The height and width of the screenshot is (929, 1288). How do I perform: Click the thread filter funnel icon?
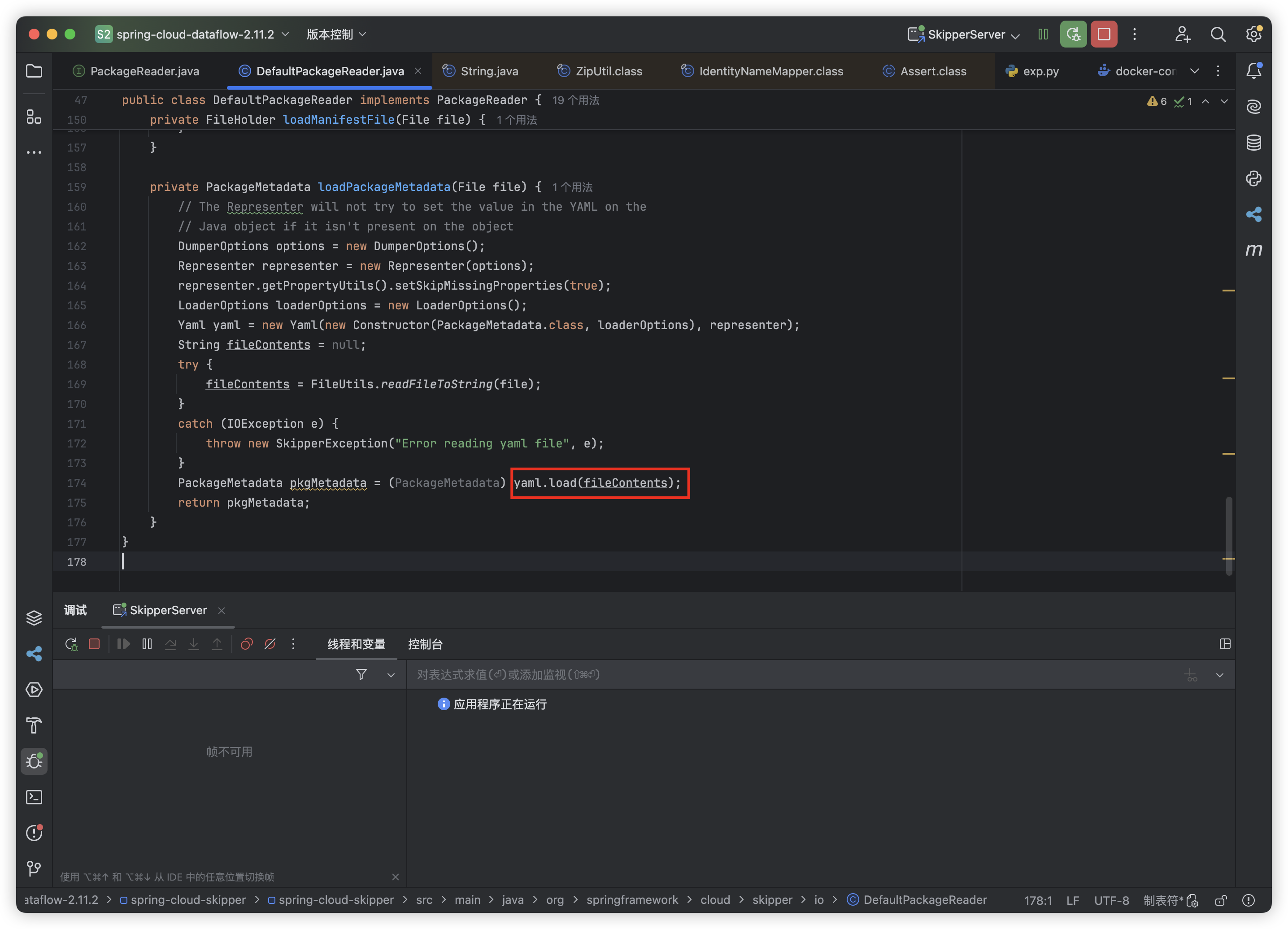click(x=361, y=675)
